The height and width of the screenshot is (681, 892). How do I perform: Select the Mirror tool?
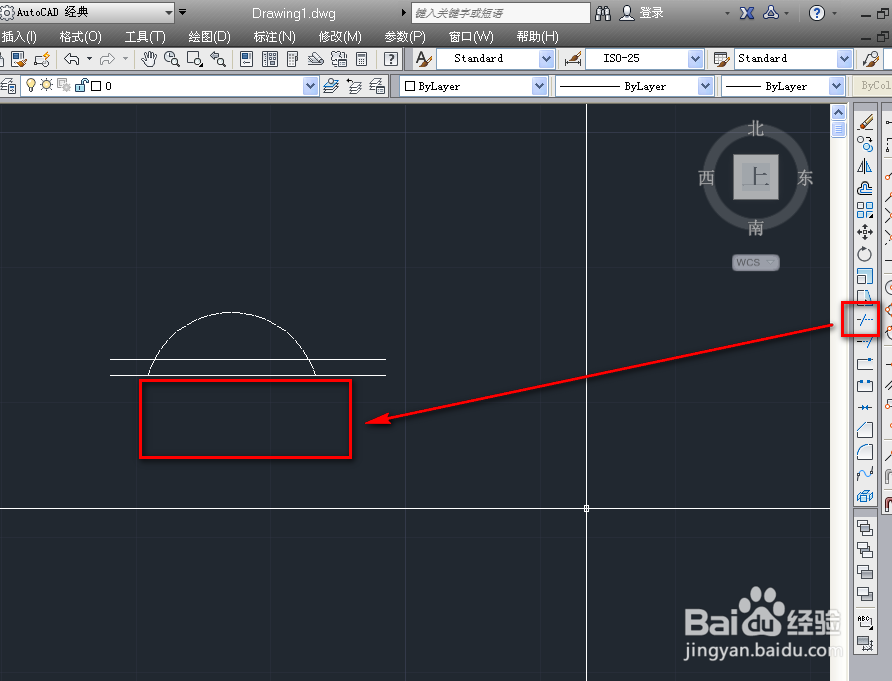pos(865,166)
